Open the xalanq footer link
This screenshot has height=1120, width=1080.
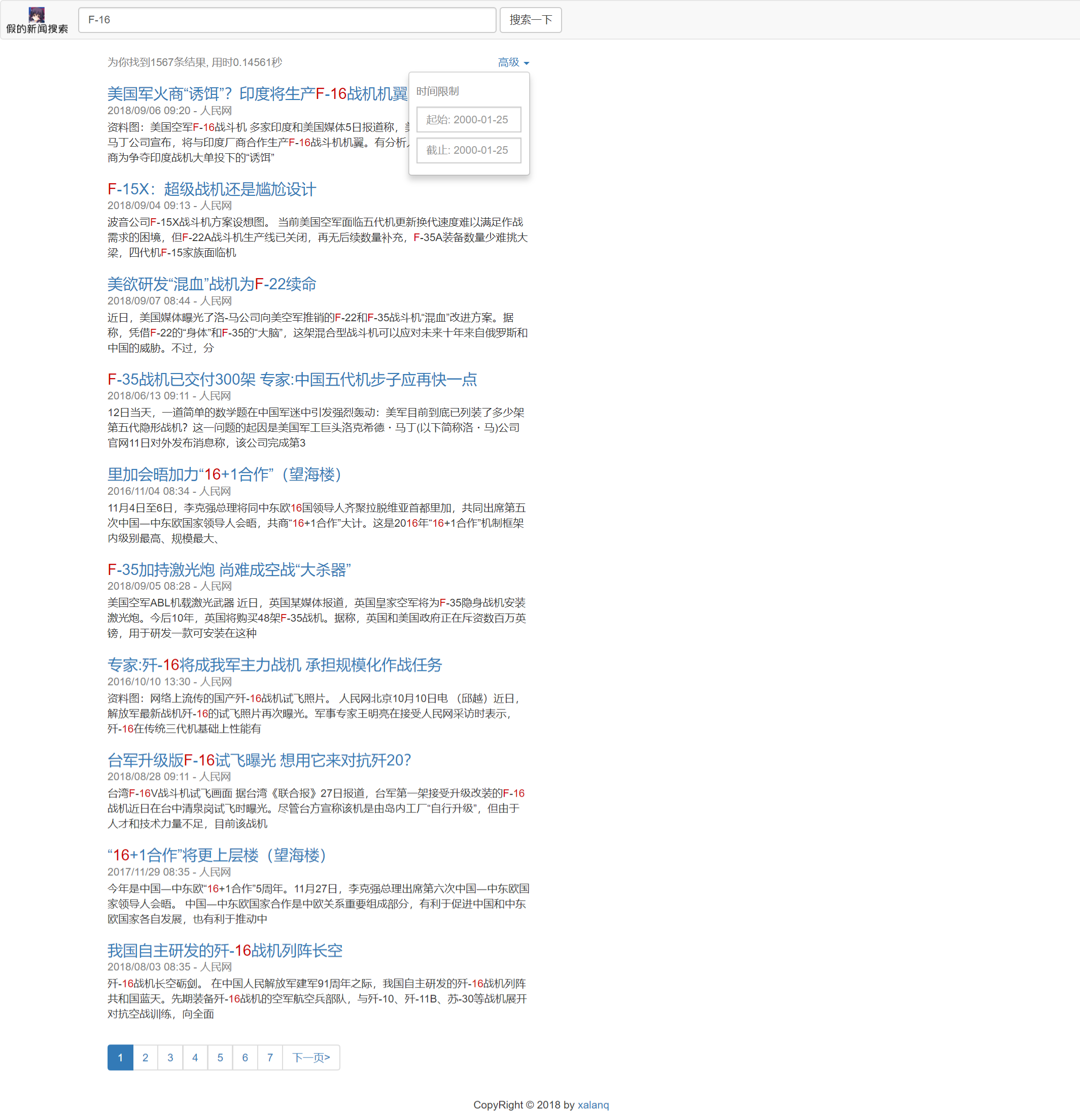593,1105
